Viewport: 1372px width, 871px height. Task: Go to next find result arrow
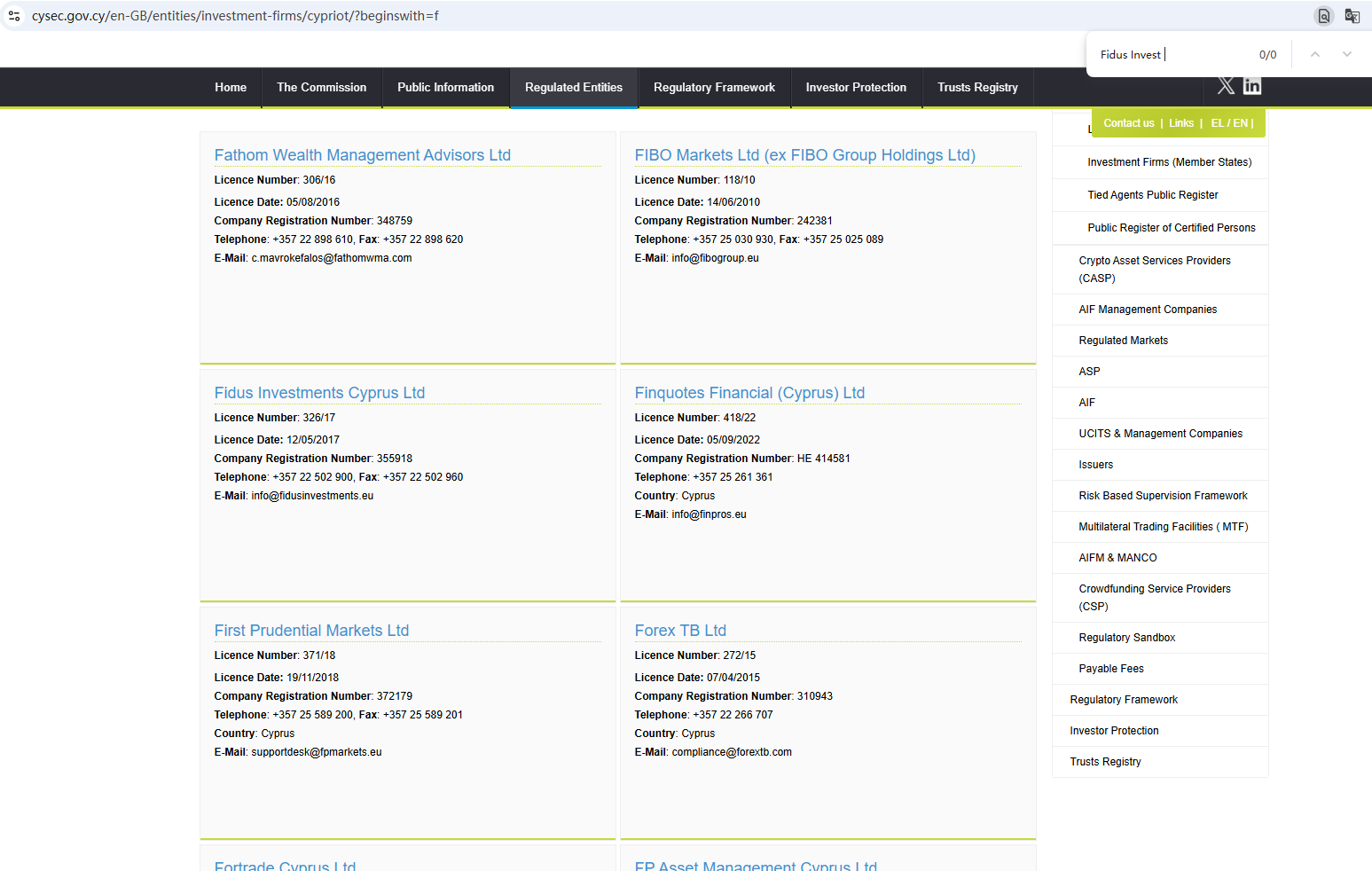[1347, 55]
